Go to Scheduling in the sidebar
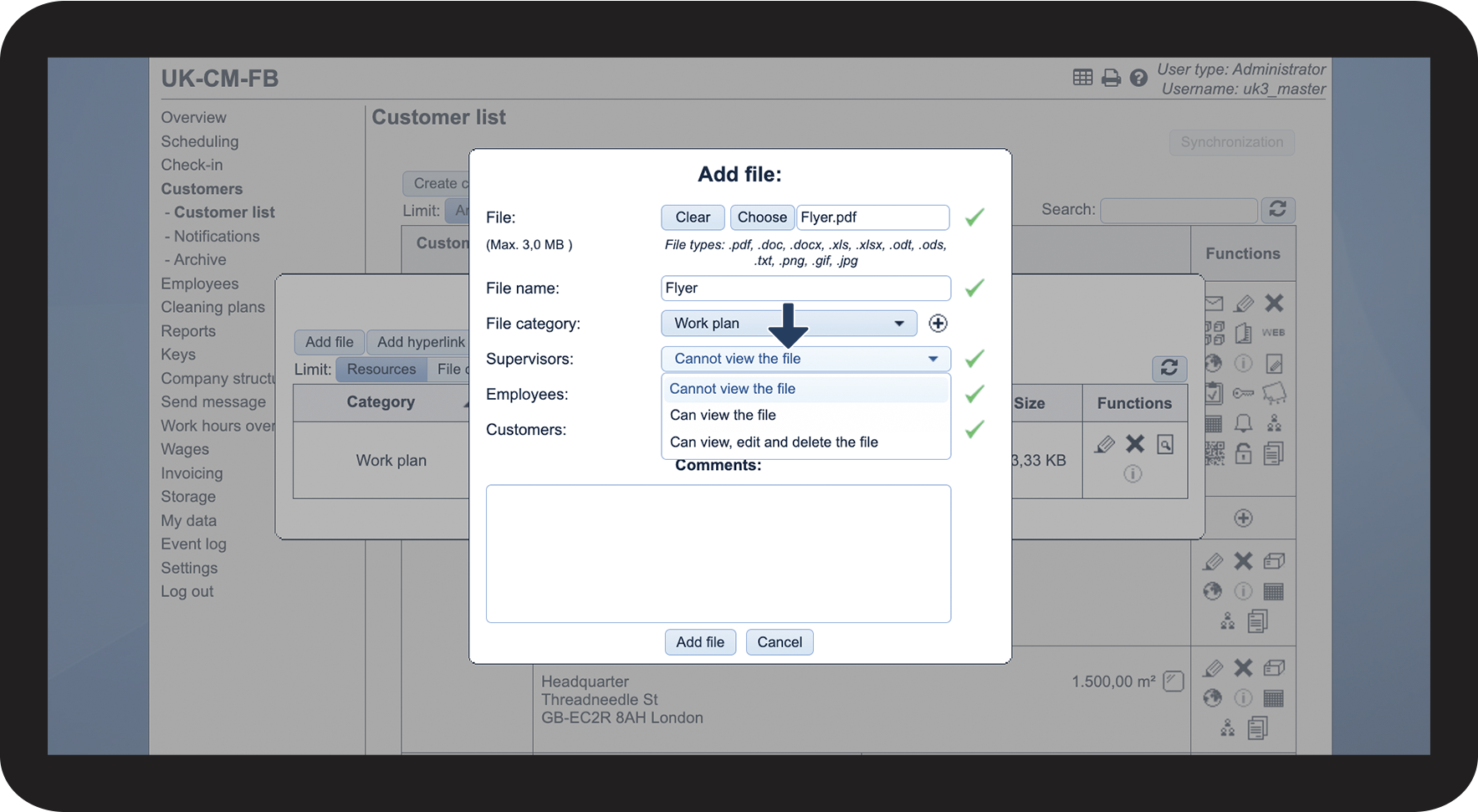The width and height of the screenshot is (1478, 812). point(200,142)
